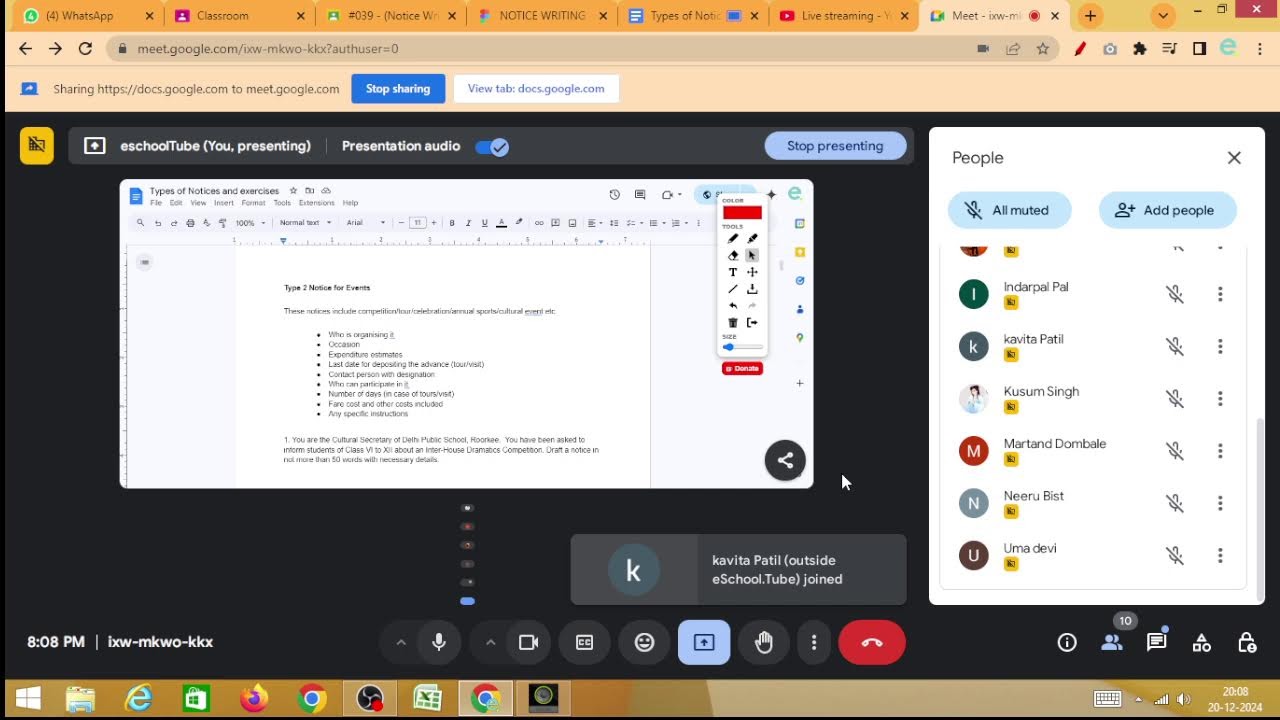Image resolution: width=1280 pixels, height=720 pixels.
Task: Switch to Live streaming YouTube tab
Action: 845,16
